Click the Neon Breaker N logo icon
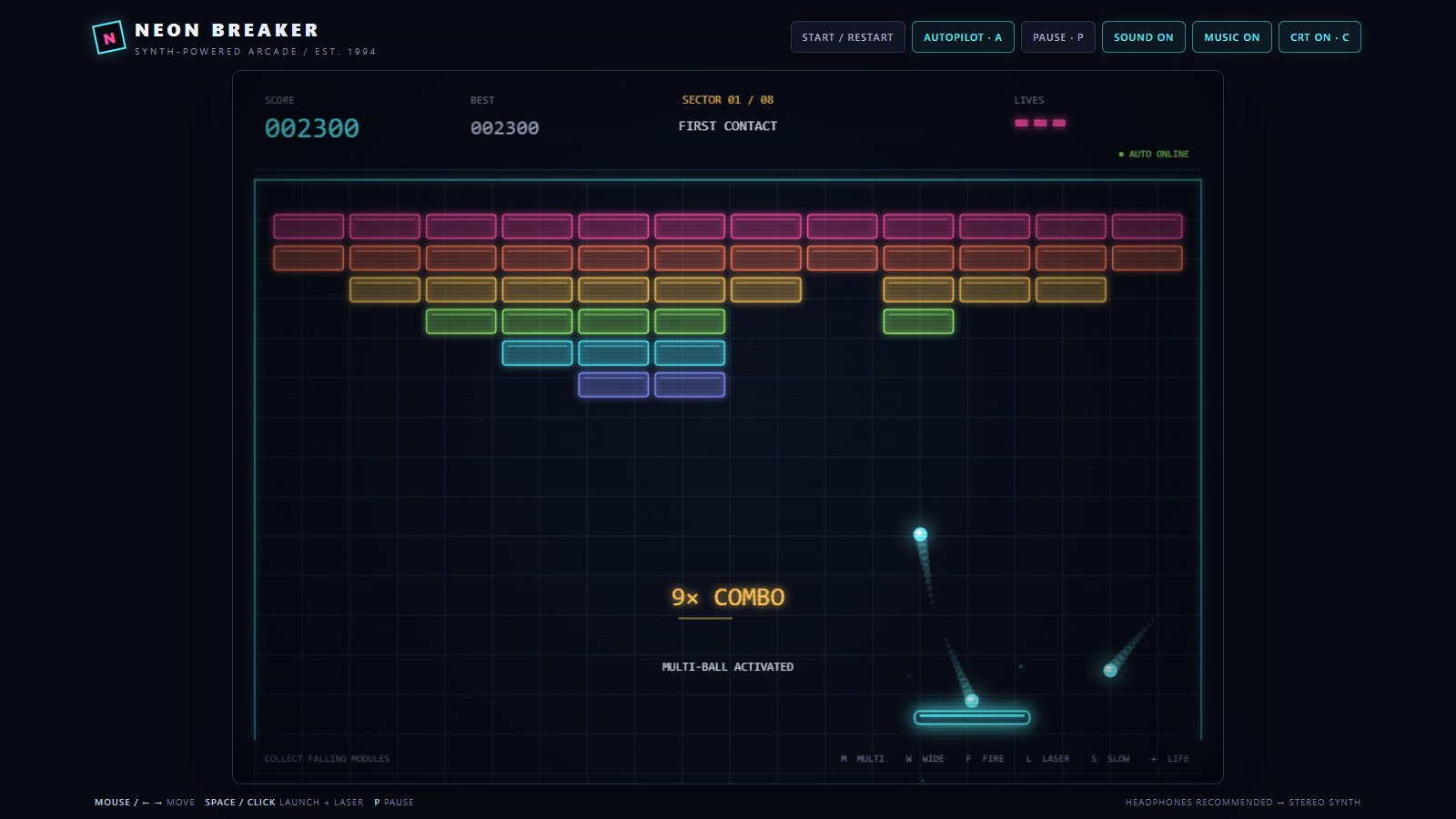Screen dimensions: 1456x819 pyautogui.click(x=109, y=37)
